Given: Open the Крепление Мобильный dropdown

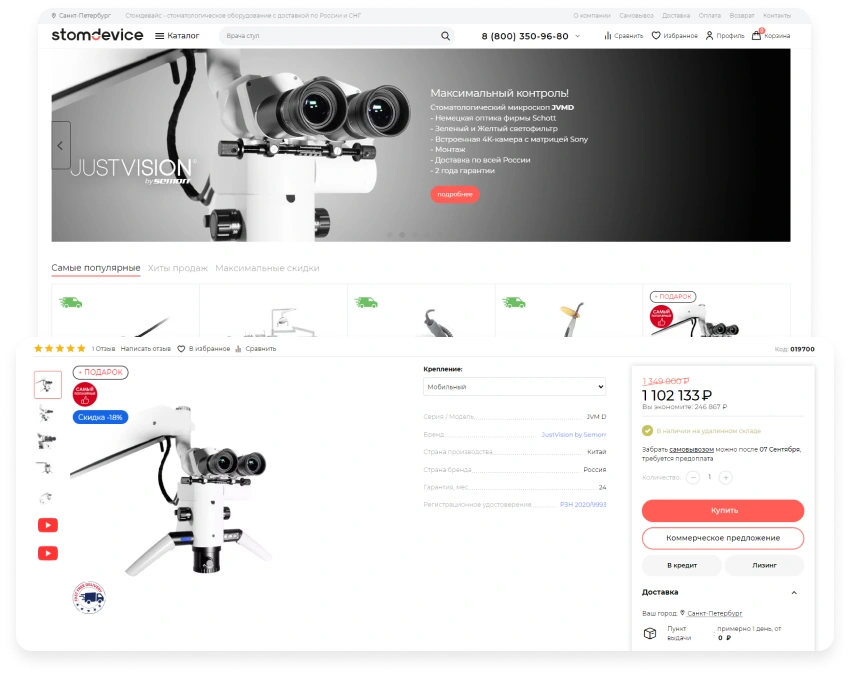Looking at the screenshot, I should (514, 387).
